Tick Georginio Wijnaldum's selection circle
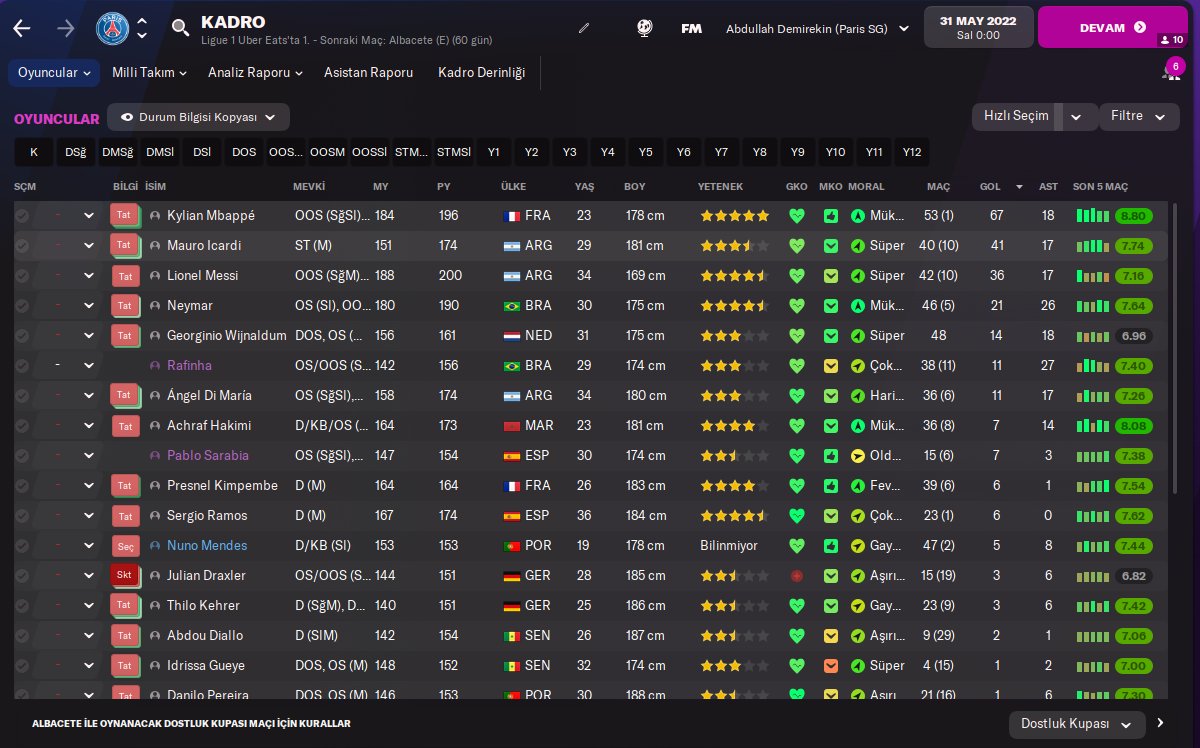The height and width of the screenshot is (748, 1200). [x=22, y=336]
